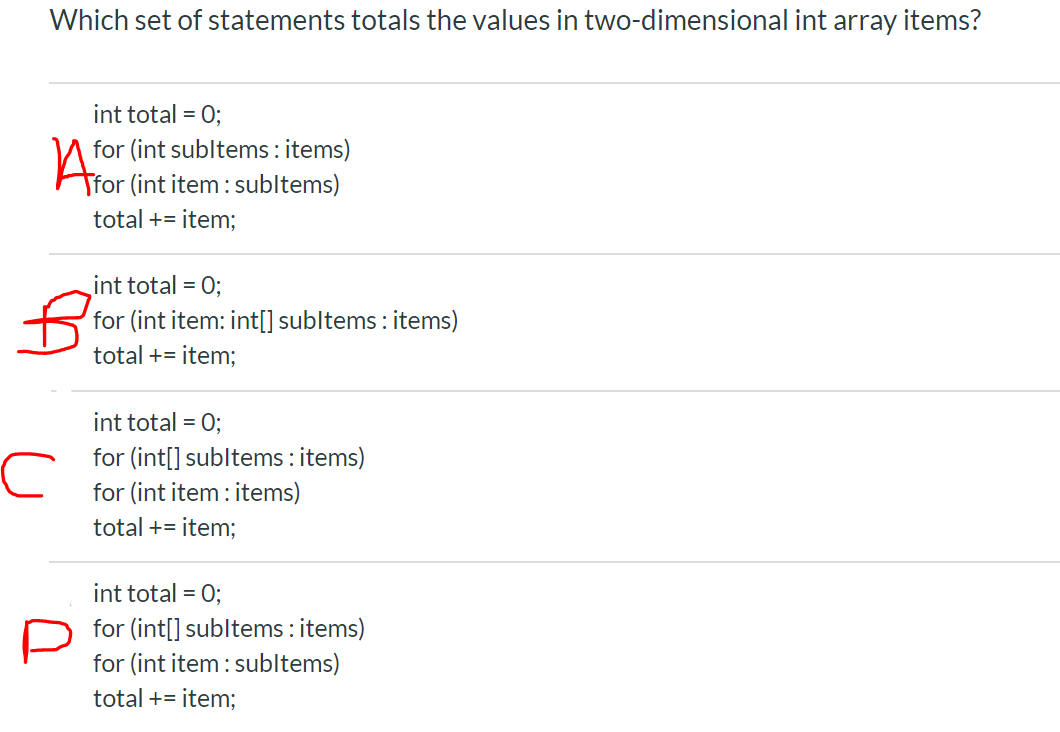1060x732 pixels.
Task: Click "total += item;" in option B
Action: 164,356
